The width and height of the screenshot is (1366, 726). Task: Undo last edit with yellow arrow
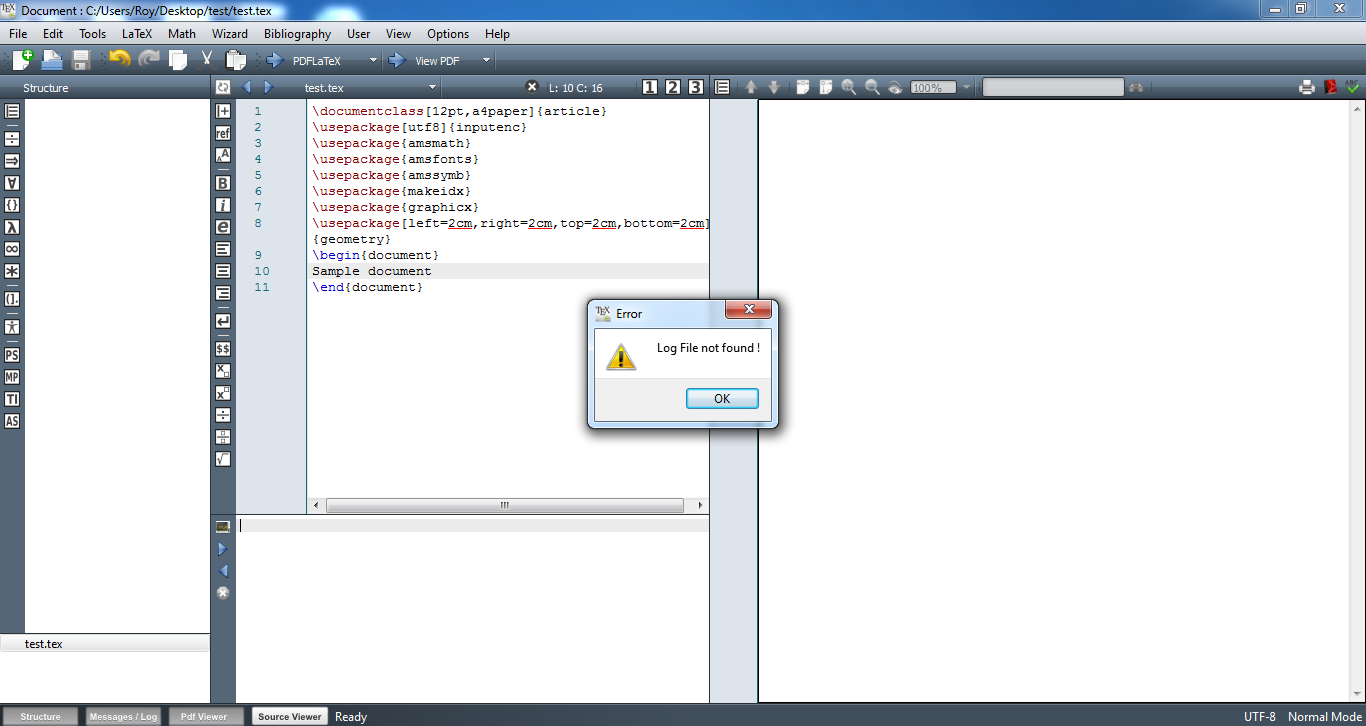pyautogui.click(x=119, y=60)
